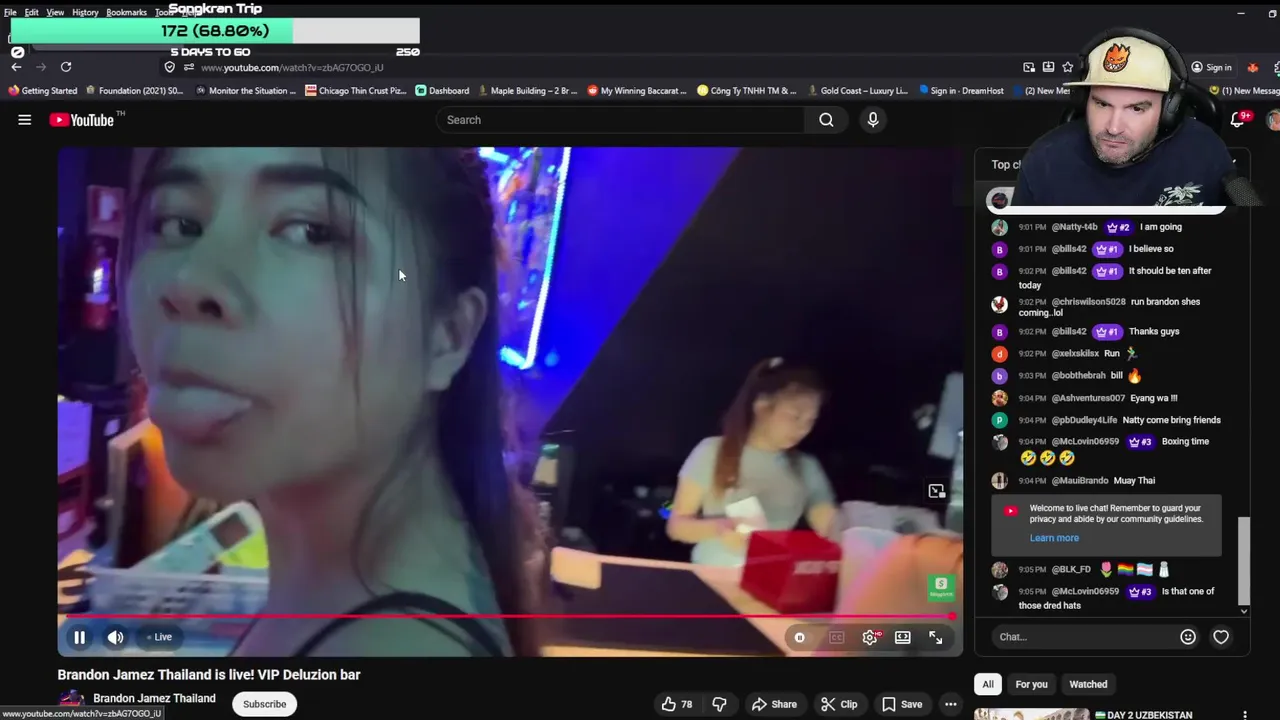Screen dimensions: 1280x720
Task: Open the History menu
Action: (x=85, y=12)
